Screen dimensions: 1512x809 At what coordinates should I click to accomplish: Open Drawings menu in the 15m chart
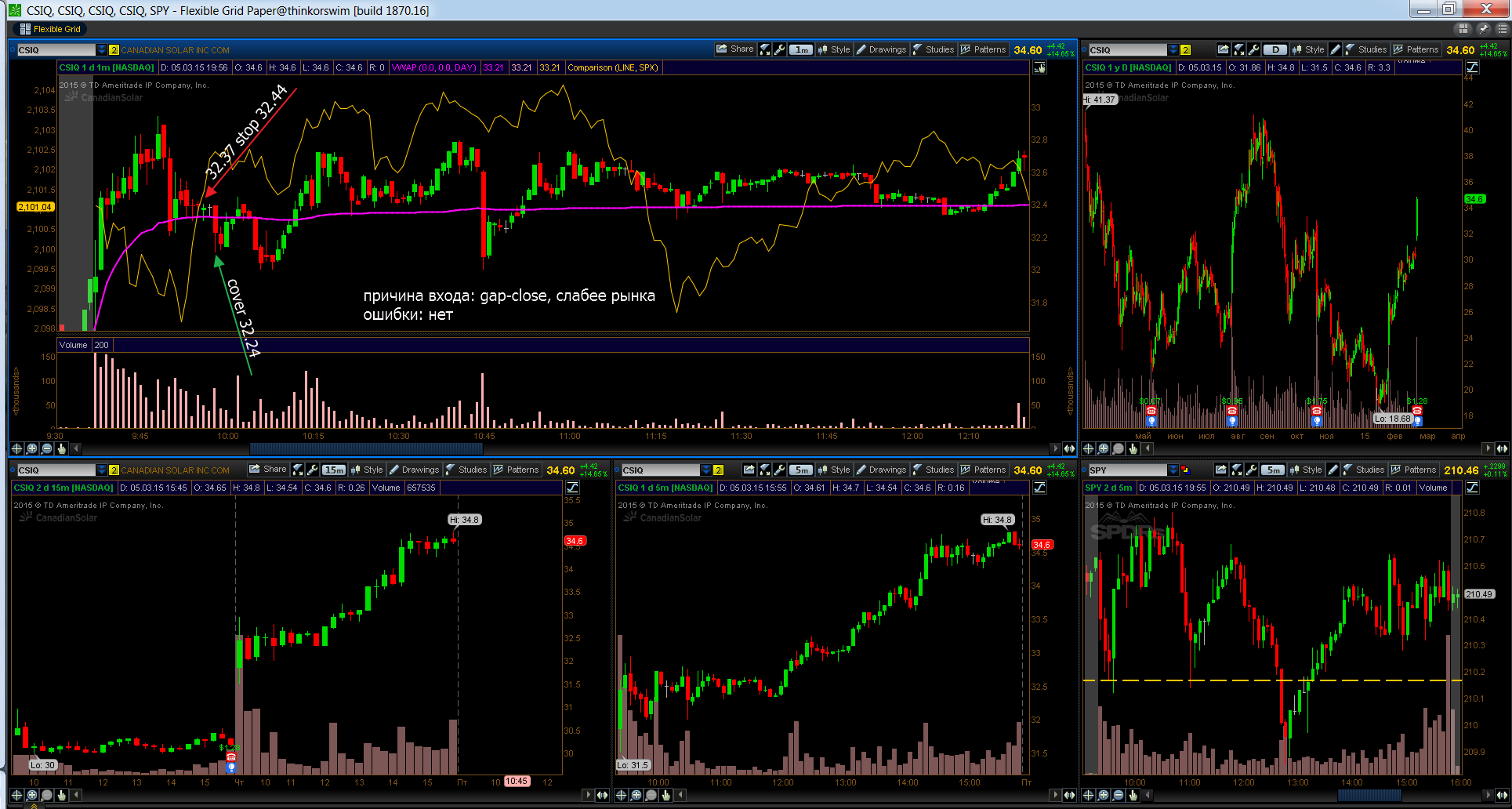[415, 470]
